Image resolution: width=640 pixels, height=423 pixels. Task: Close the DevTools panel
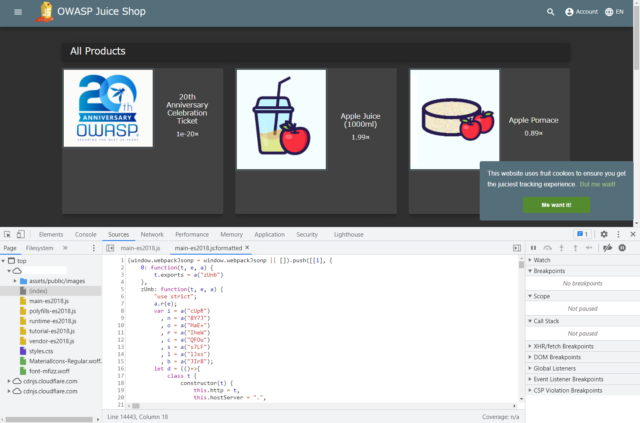633,234
